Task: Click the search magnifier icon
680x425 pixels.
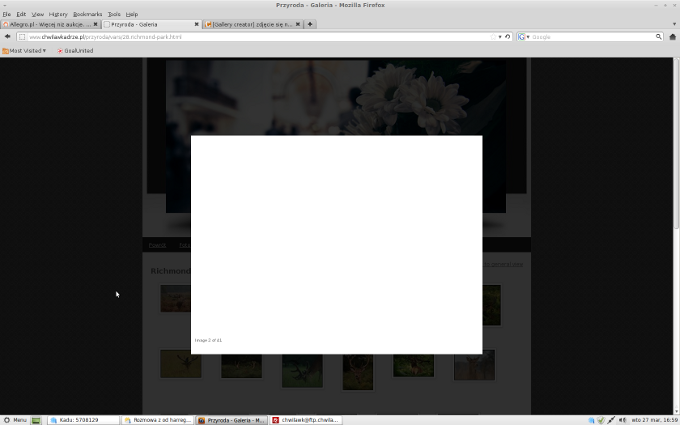Action: (x=659, y=37)
